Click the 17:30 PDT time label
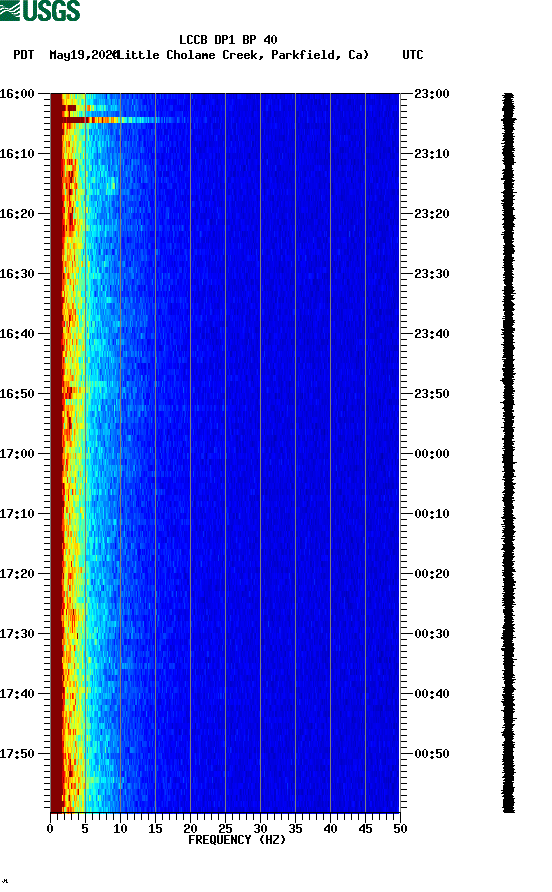This screenshot has height=892, width=552. 17,634
